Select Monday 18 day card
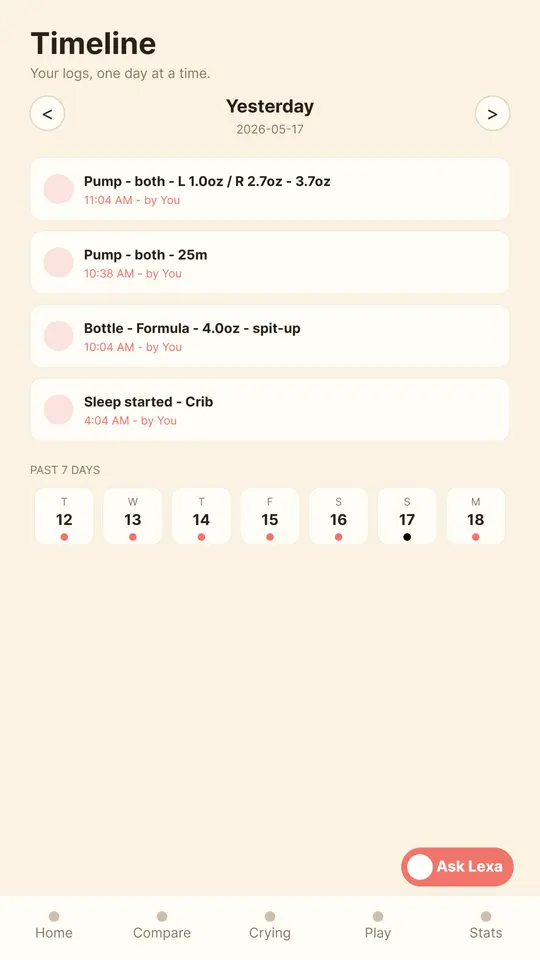540x960 pixels. pyautogui.click(x=476, y=516)
